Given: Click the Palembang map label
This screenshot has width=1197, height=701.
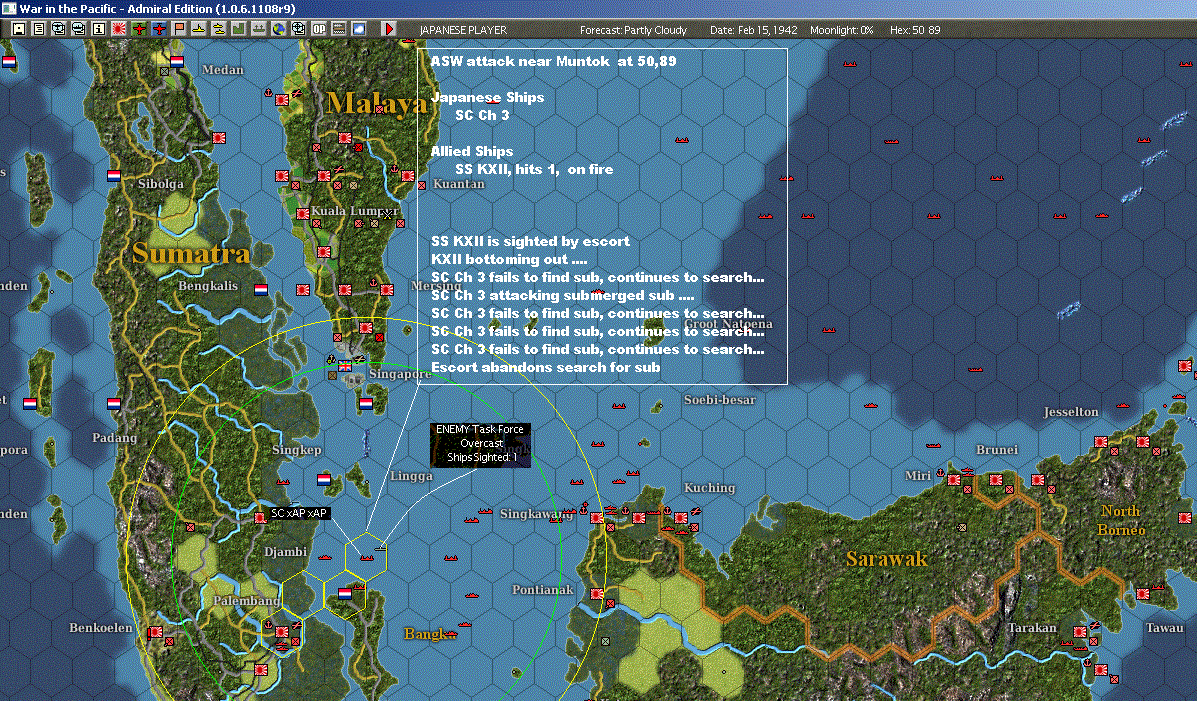Looking at the screenshot, I should point(246,601).
